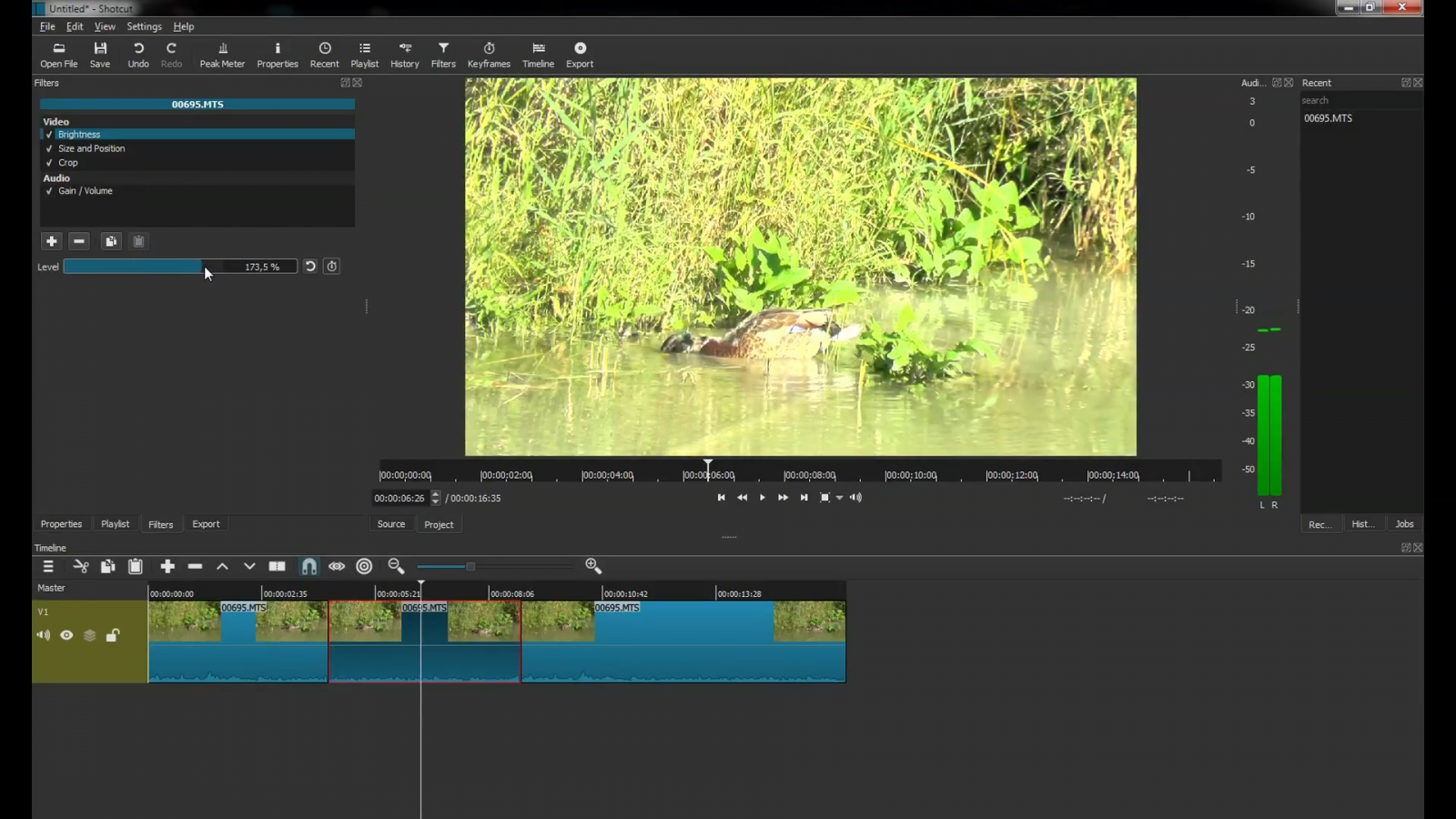The width and height of the screenshot is (1456, 819).
Task: Click the Keyframes toolbar icon
Action: click(489, 55)
